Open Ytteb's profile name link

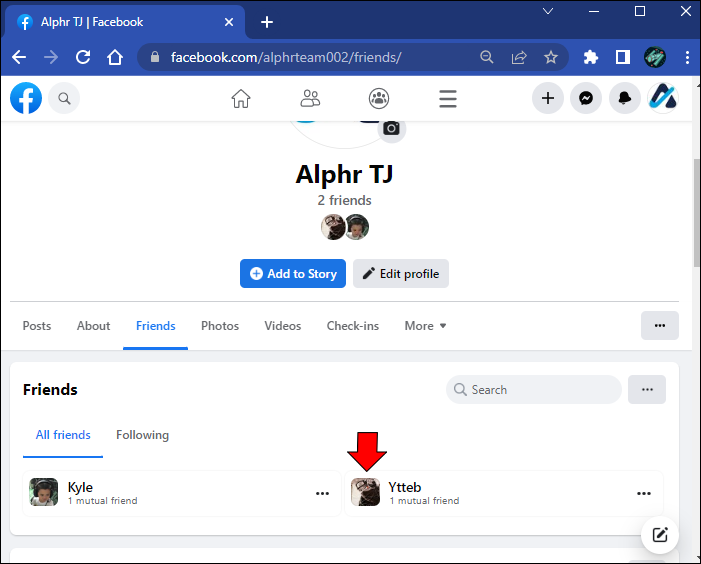coord(405,487)
